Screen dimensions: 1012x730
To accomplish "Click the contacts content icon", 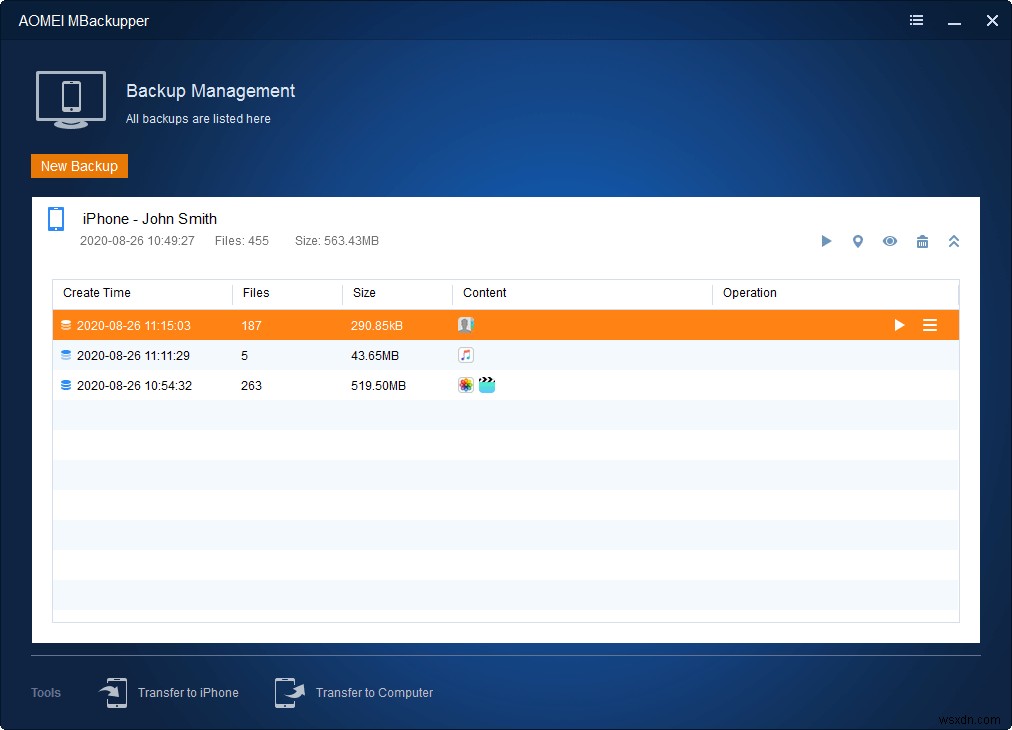I will coord(465,325).
